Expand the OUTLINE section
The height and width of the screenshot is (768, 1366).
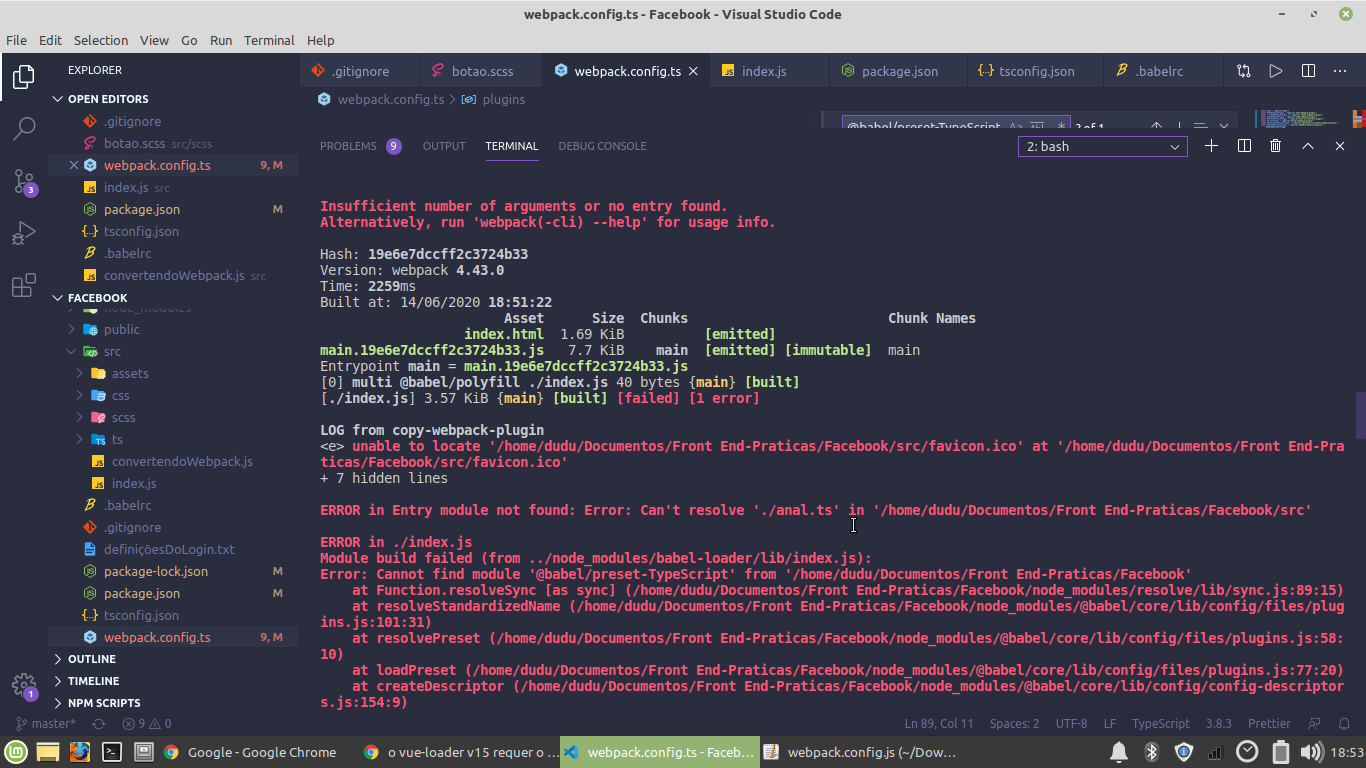(x=91, y=659)
